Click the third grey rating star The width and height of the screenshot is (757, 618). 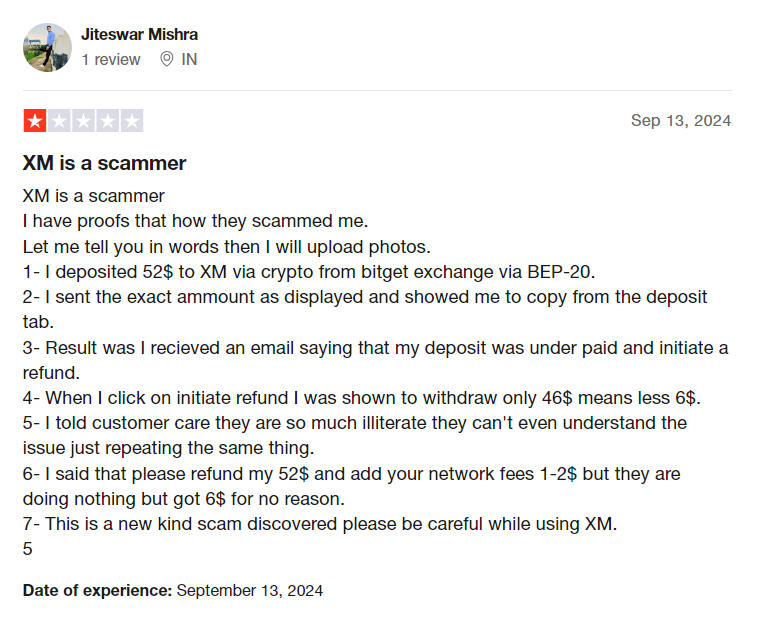[84, 121]
